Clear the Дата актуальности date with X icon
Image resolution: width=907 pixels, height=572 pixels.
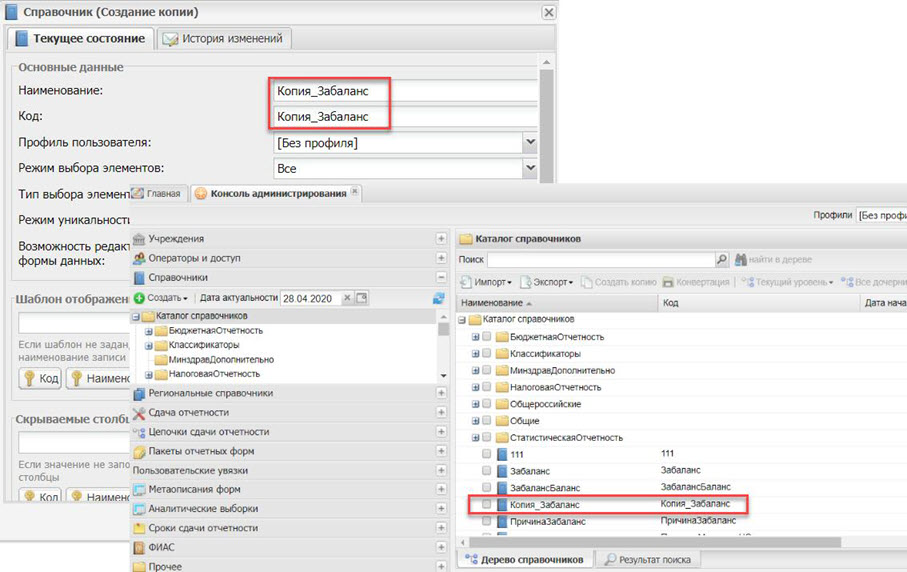(x=347, y=298)
